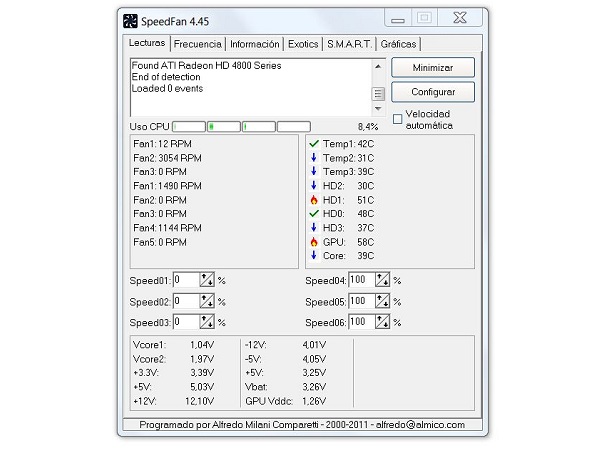The image size is (600, 455).
Task: Click the flame icon beside GPU
Action: (x=314, y=242)
